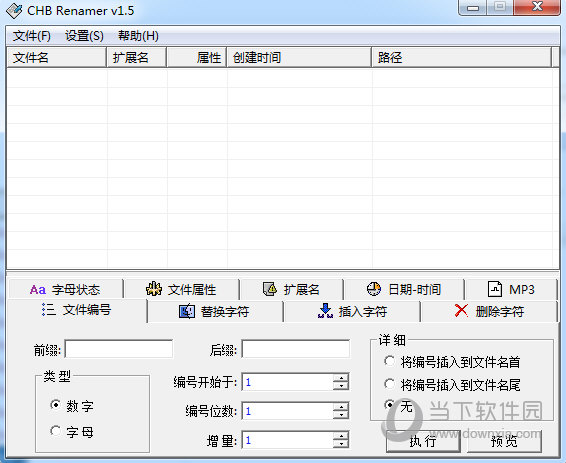Switch to the 插入字符 tab
The image size is (566, 463).
[x=352, y=311]
